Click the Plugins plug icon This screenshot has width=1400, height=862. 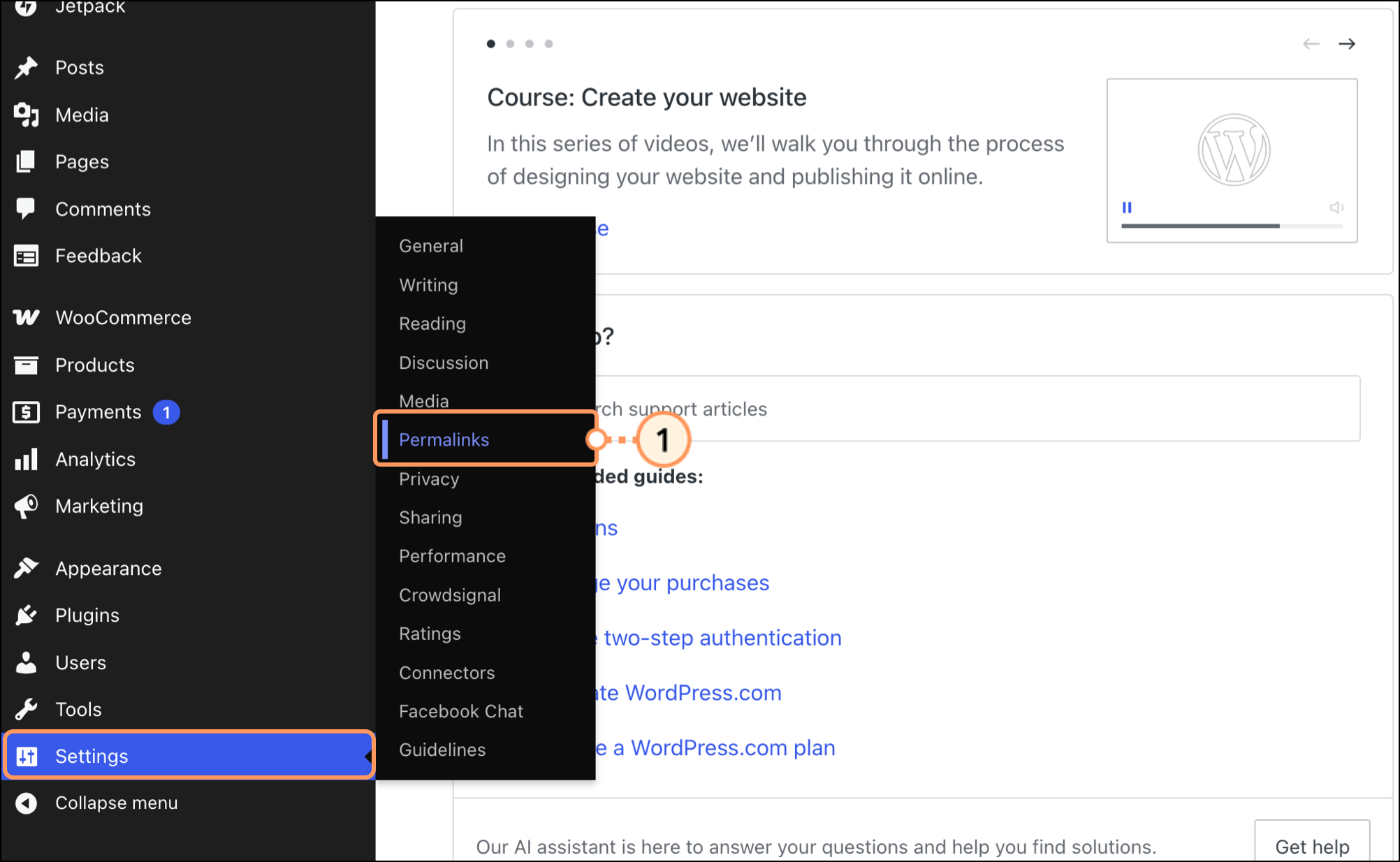[x=26, y=615]
